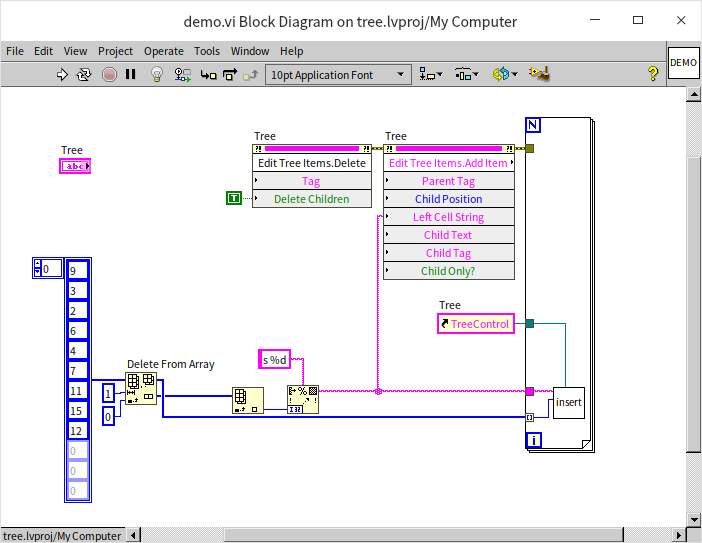This screenshot has height=543, width=702.
Task: Select the Delete From Array function node
Action: tap(141, 388)
